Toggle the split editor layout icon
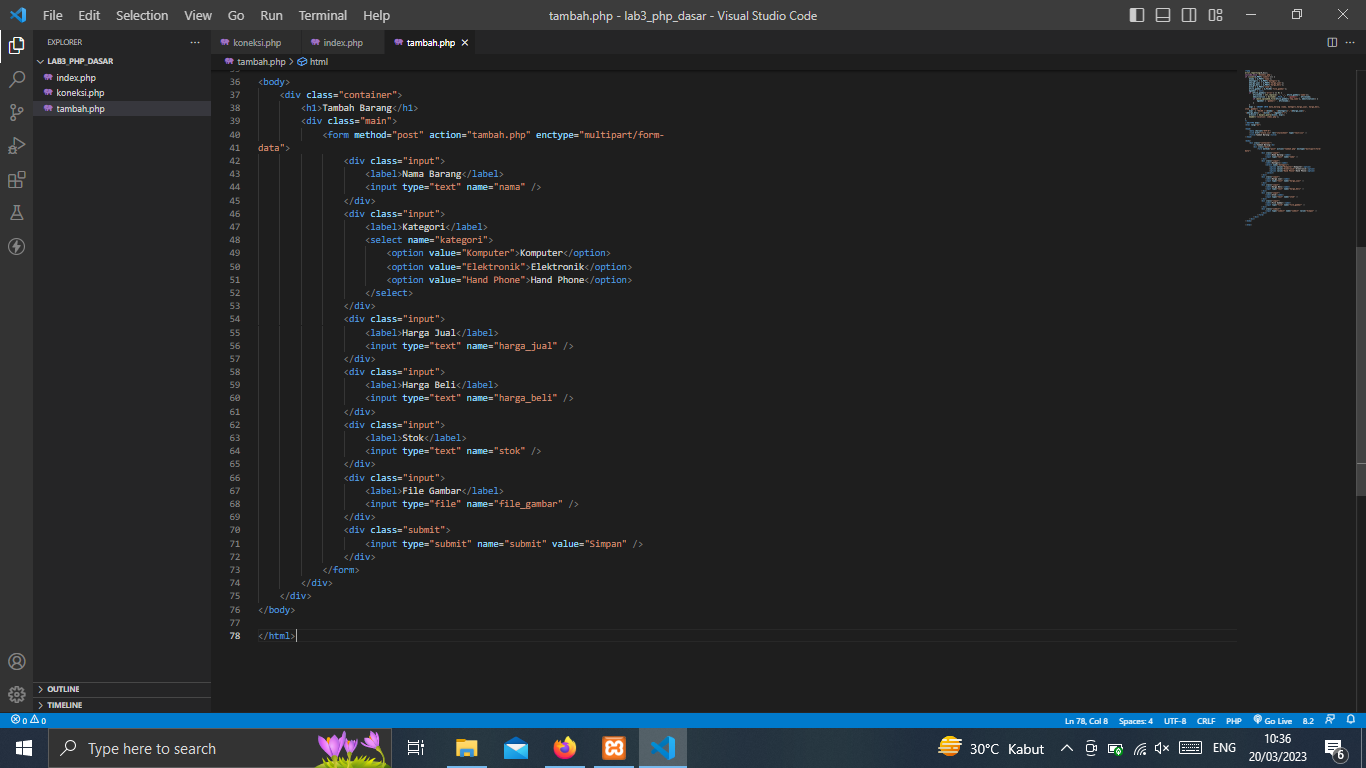The width and height of the screenshot is (1366, 768). coord(1331,42)
